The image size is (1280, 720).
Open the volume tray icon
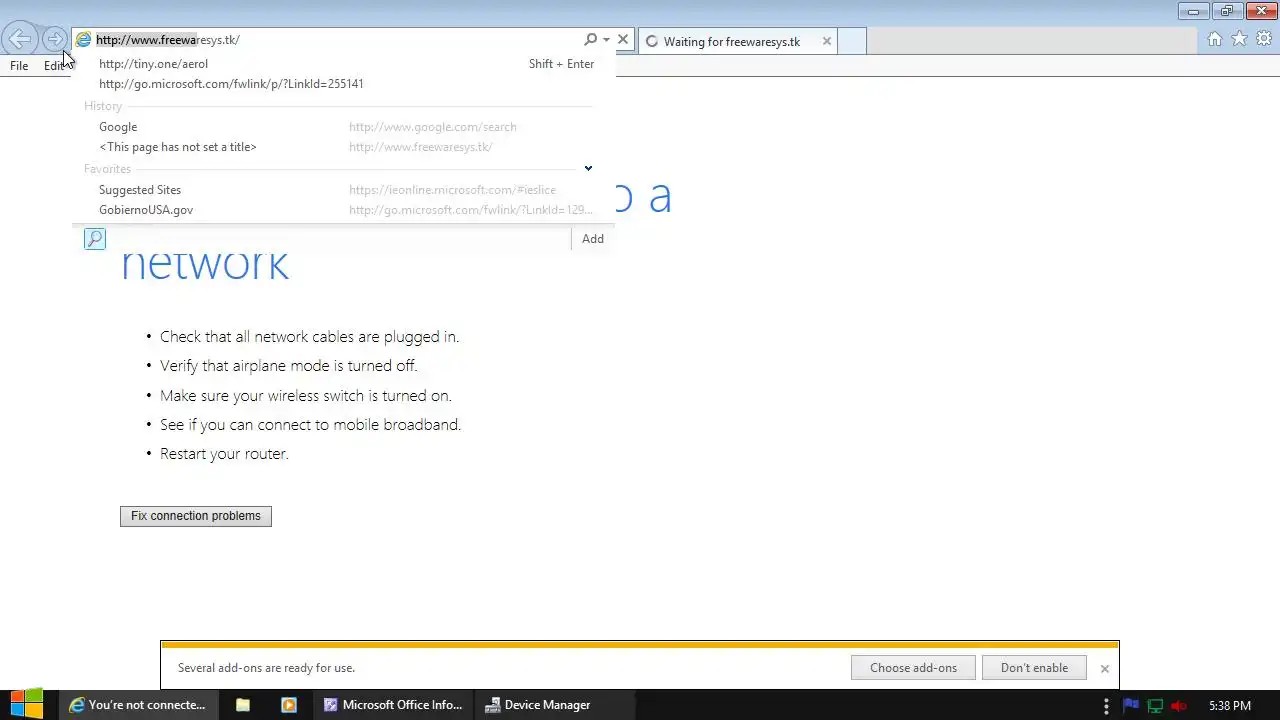1179,705
